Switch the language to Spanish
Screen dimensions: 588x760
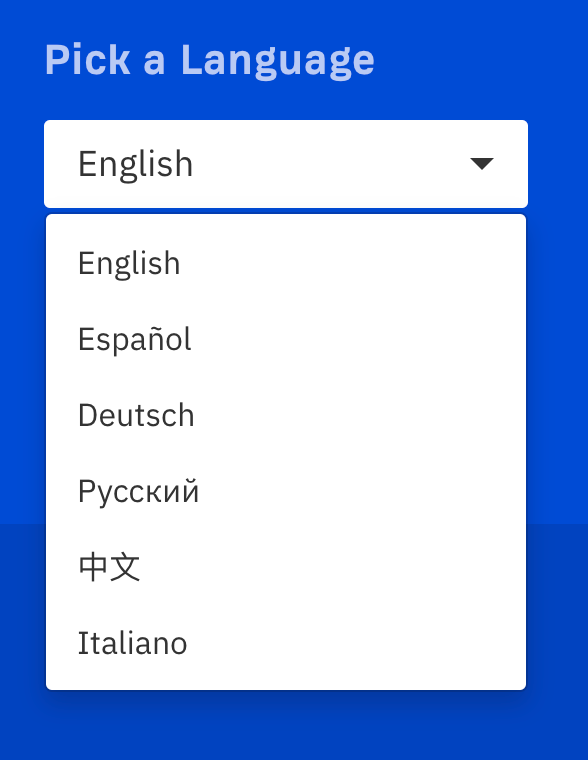pos(286,339)
